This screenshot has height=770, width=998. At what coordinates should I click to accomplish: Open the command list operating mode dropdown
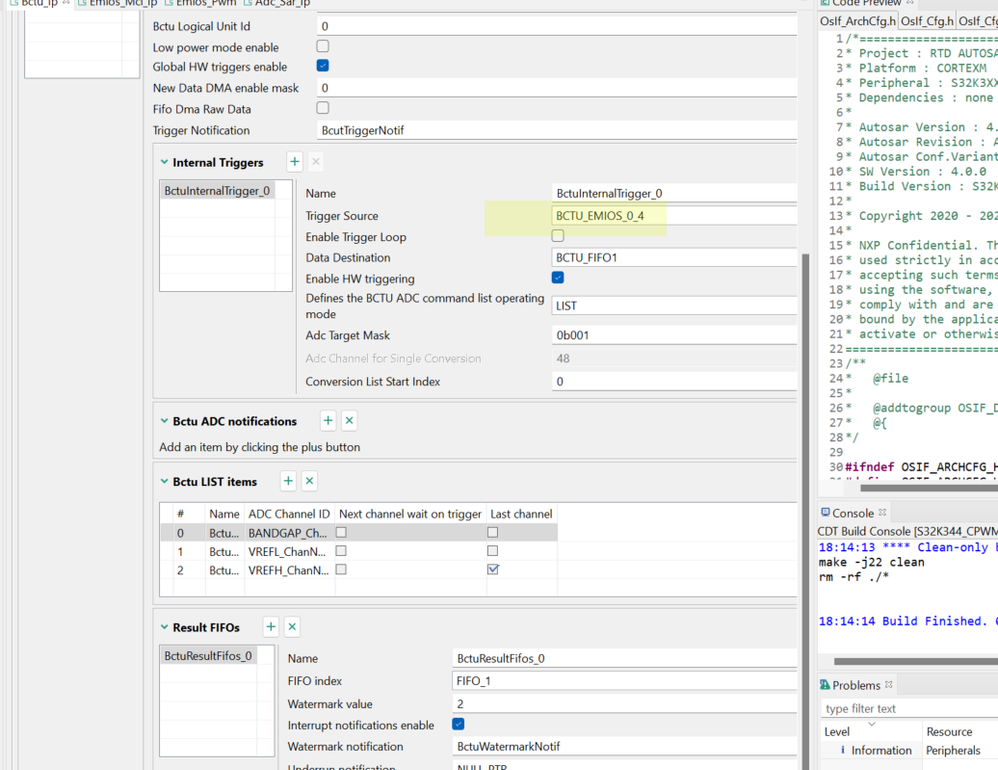click(x=674, y=305)
